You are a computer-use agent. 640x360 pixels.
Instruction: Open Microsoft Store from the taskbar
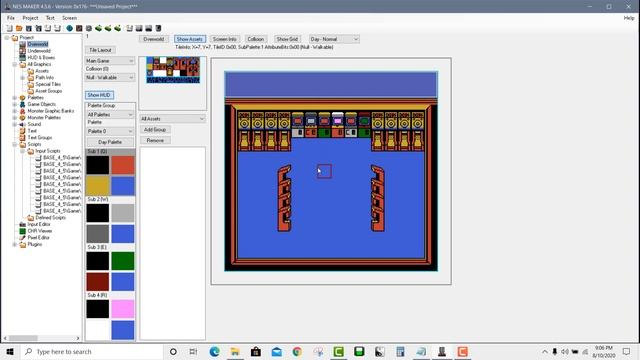(x=256, y=351)
